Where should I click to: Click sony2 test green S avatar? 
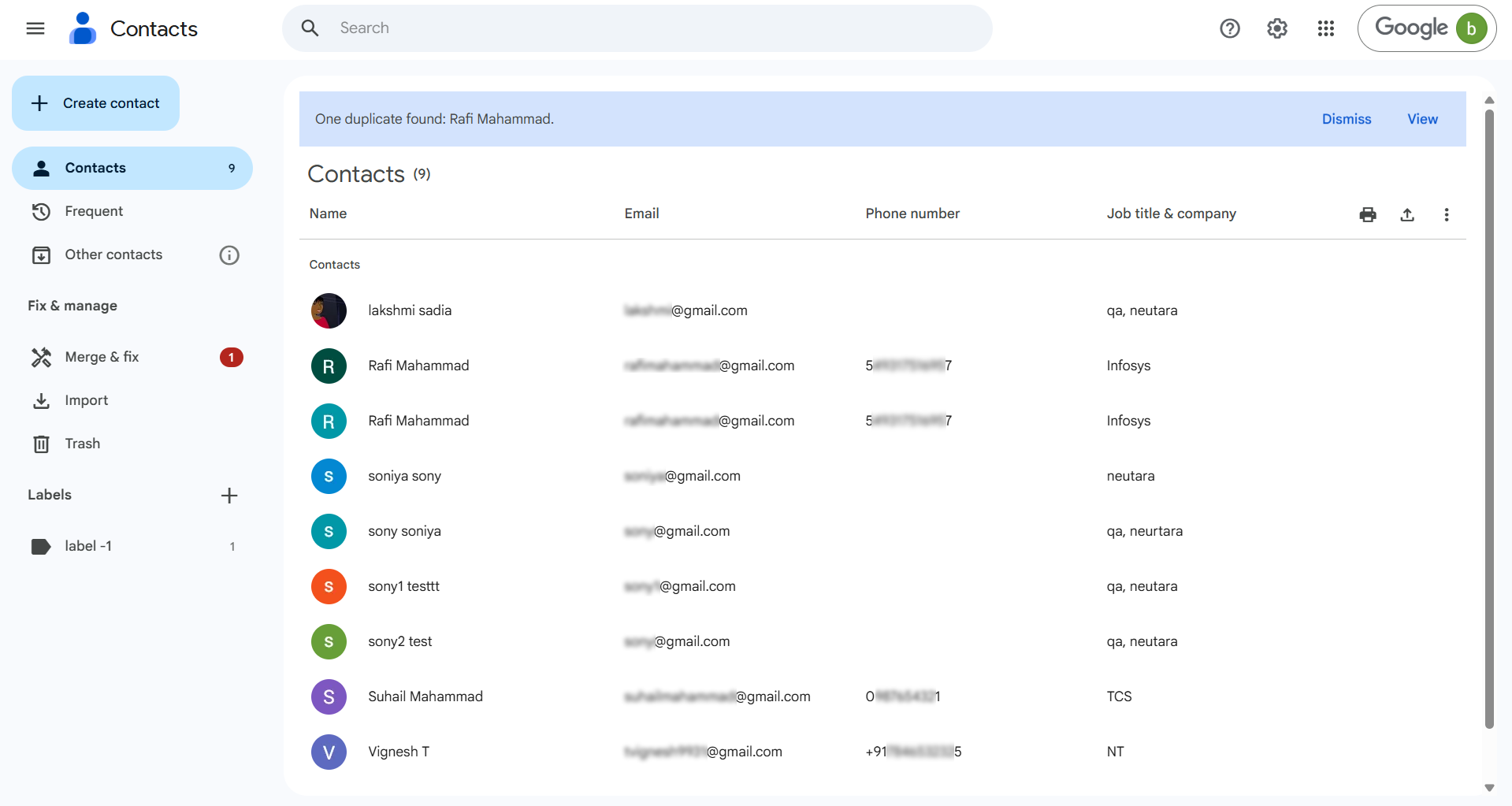click(x=329, y=641)
